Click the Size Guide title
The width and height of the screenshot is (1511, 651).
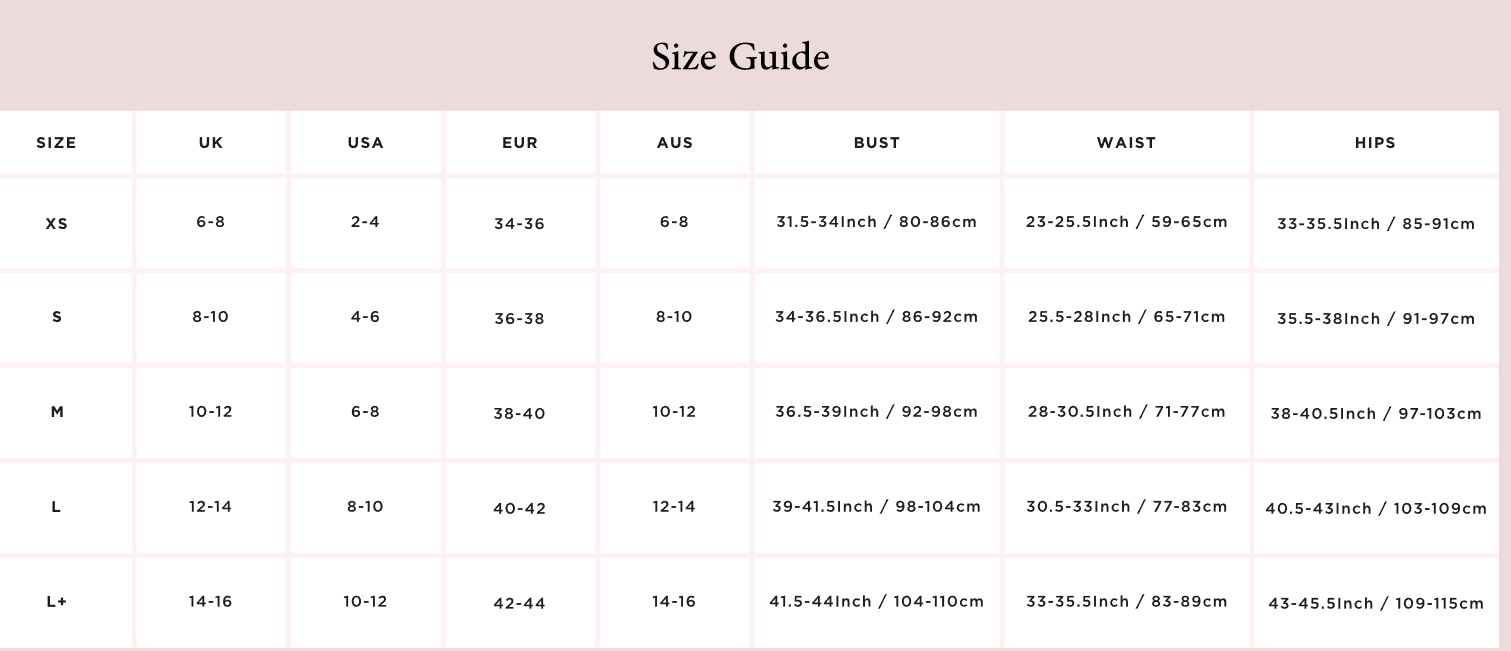[740, 57]
